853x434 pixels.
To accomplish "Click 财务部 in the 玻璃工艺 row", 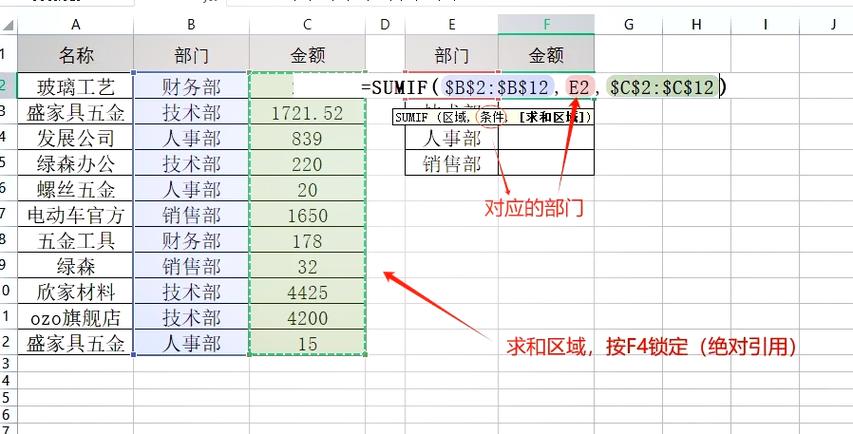I will coord(191,86).
